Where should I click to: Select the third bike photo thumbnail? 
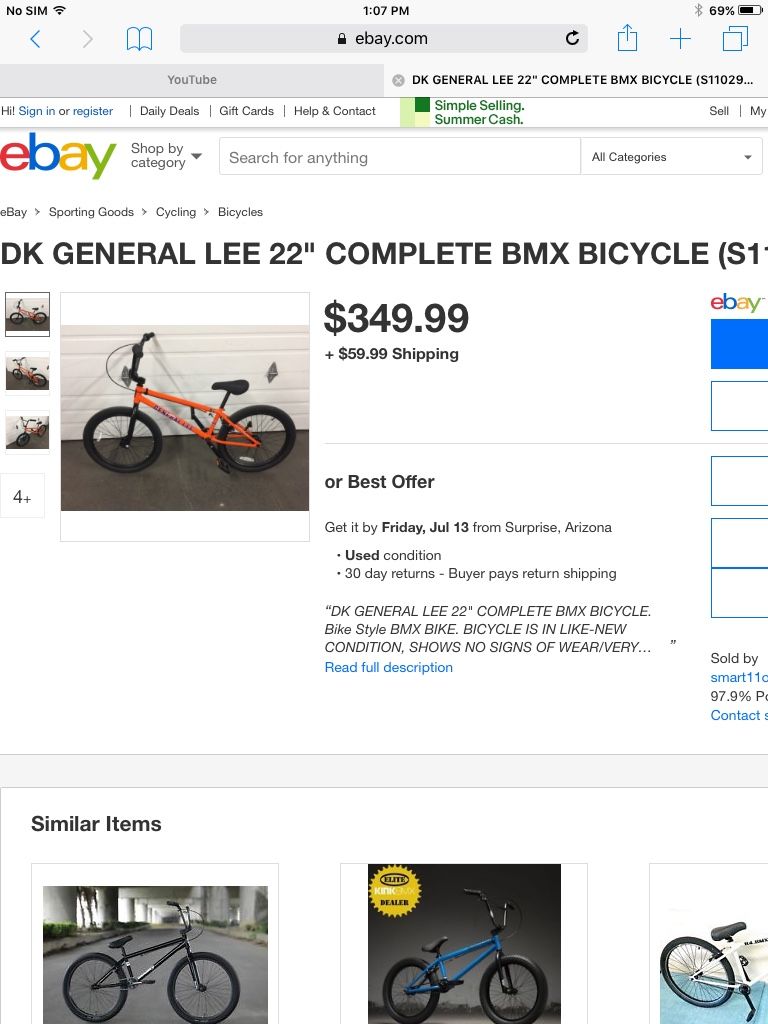pos(27,432)
